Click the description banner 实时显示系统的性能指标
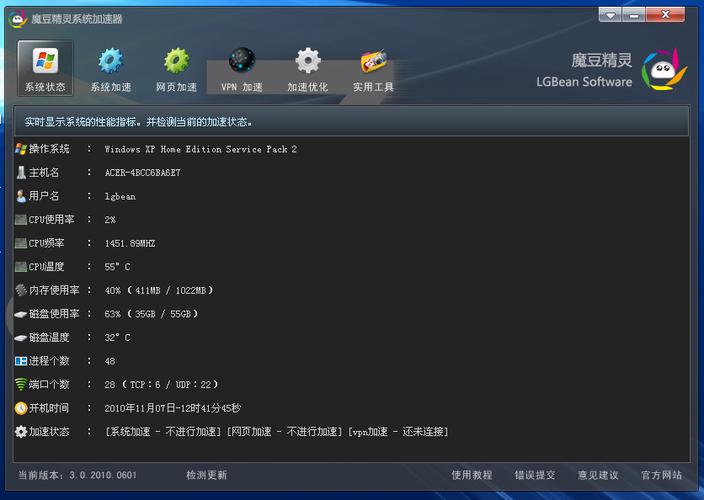 (352, 121)
